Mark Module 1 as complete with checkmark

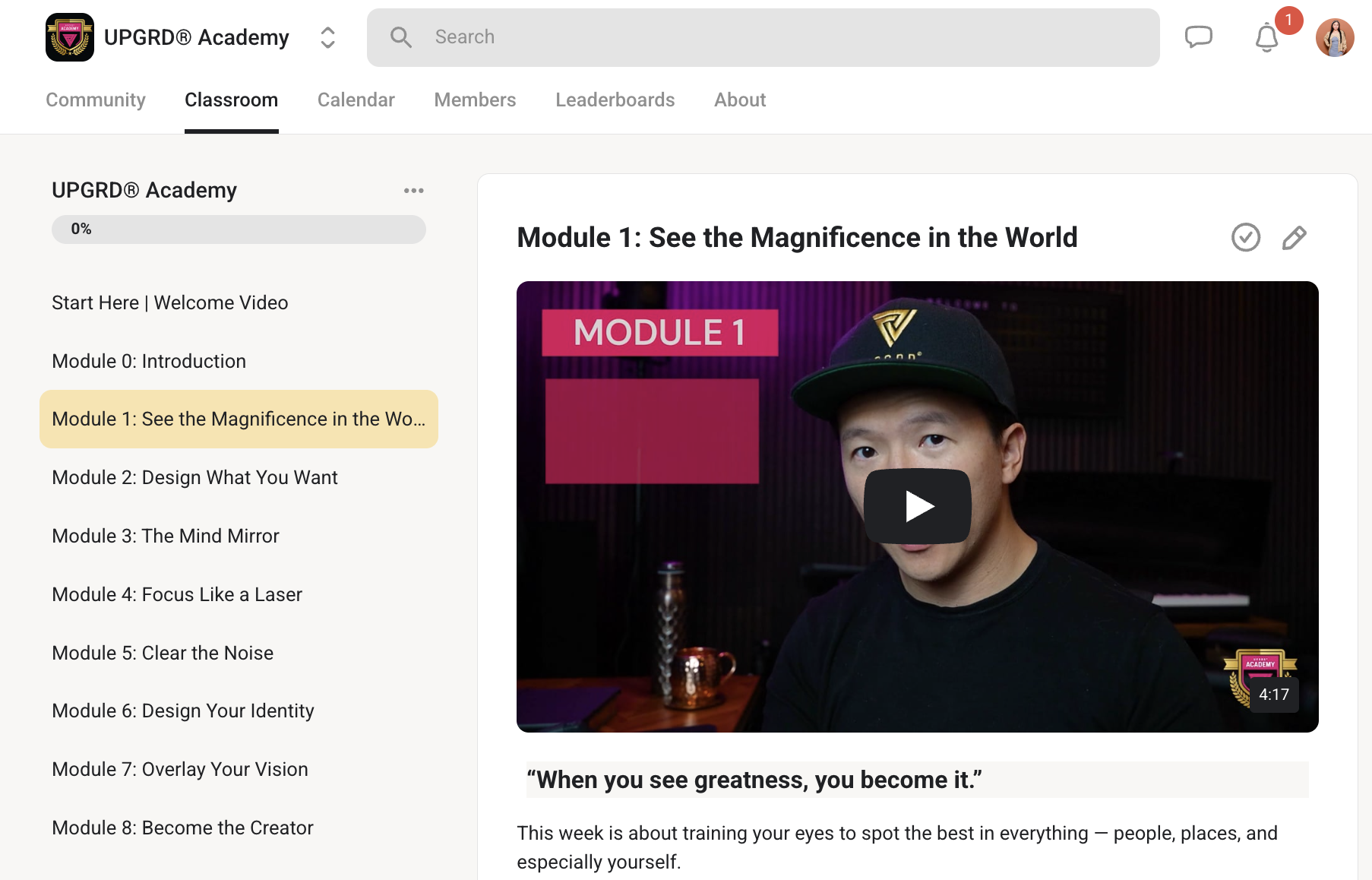tap(1245, 238)
